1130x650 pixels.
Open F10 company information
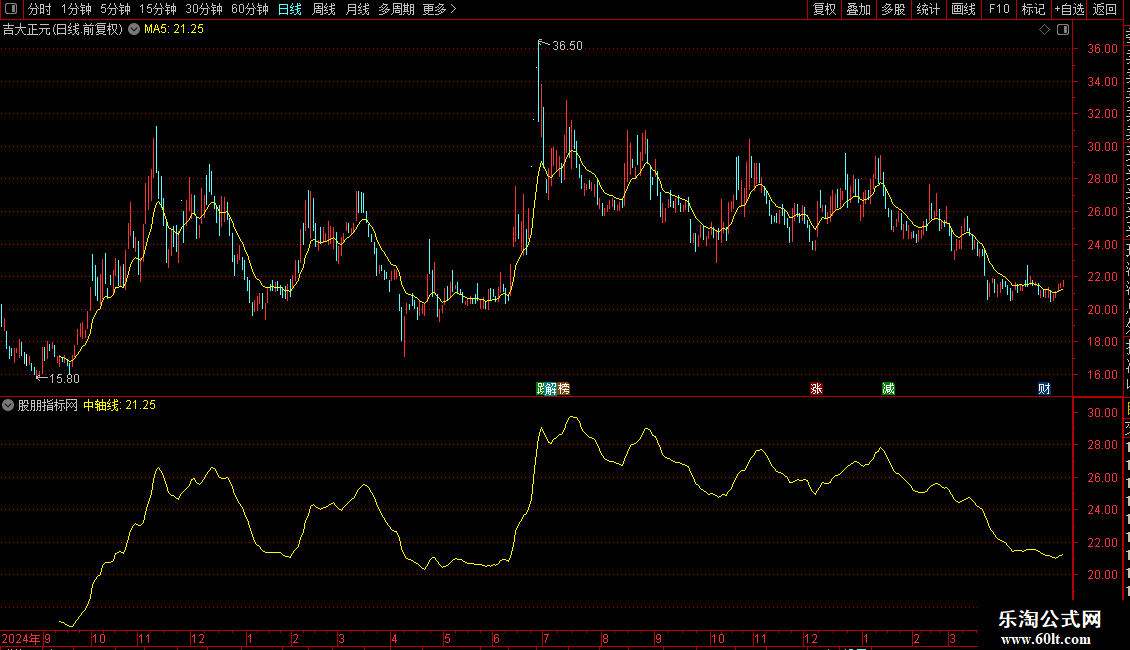[999, 9]
